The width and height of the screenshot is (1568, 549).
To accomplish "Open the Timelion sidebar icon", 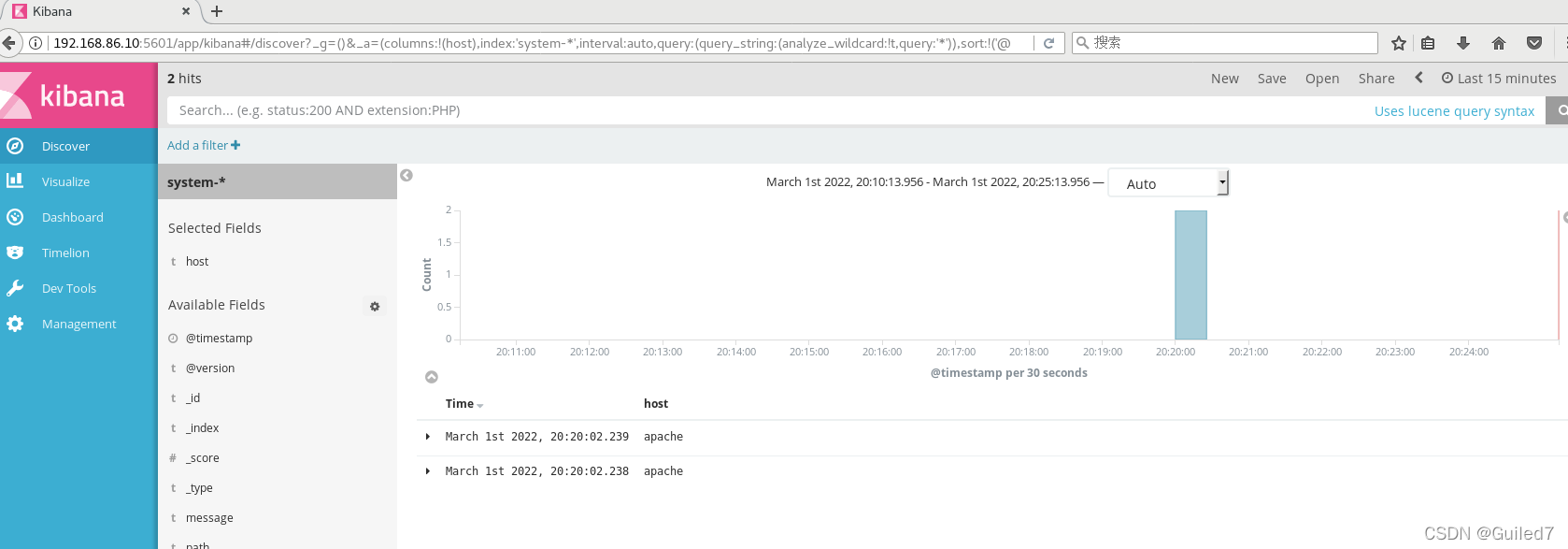I will (15, 253).
